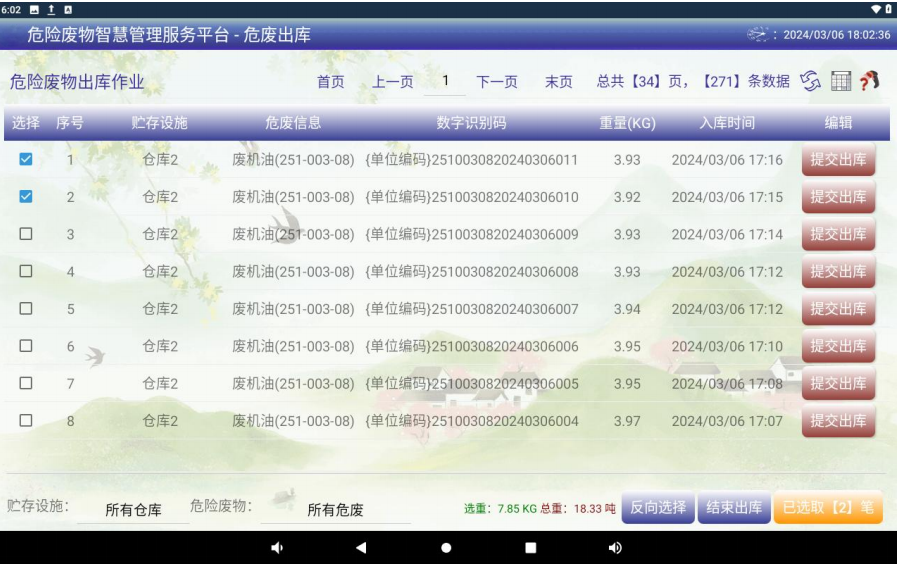
Task: Go to 首页 first page
Action: [x=331, y=82]
